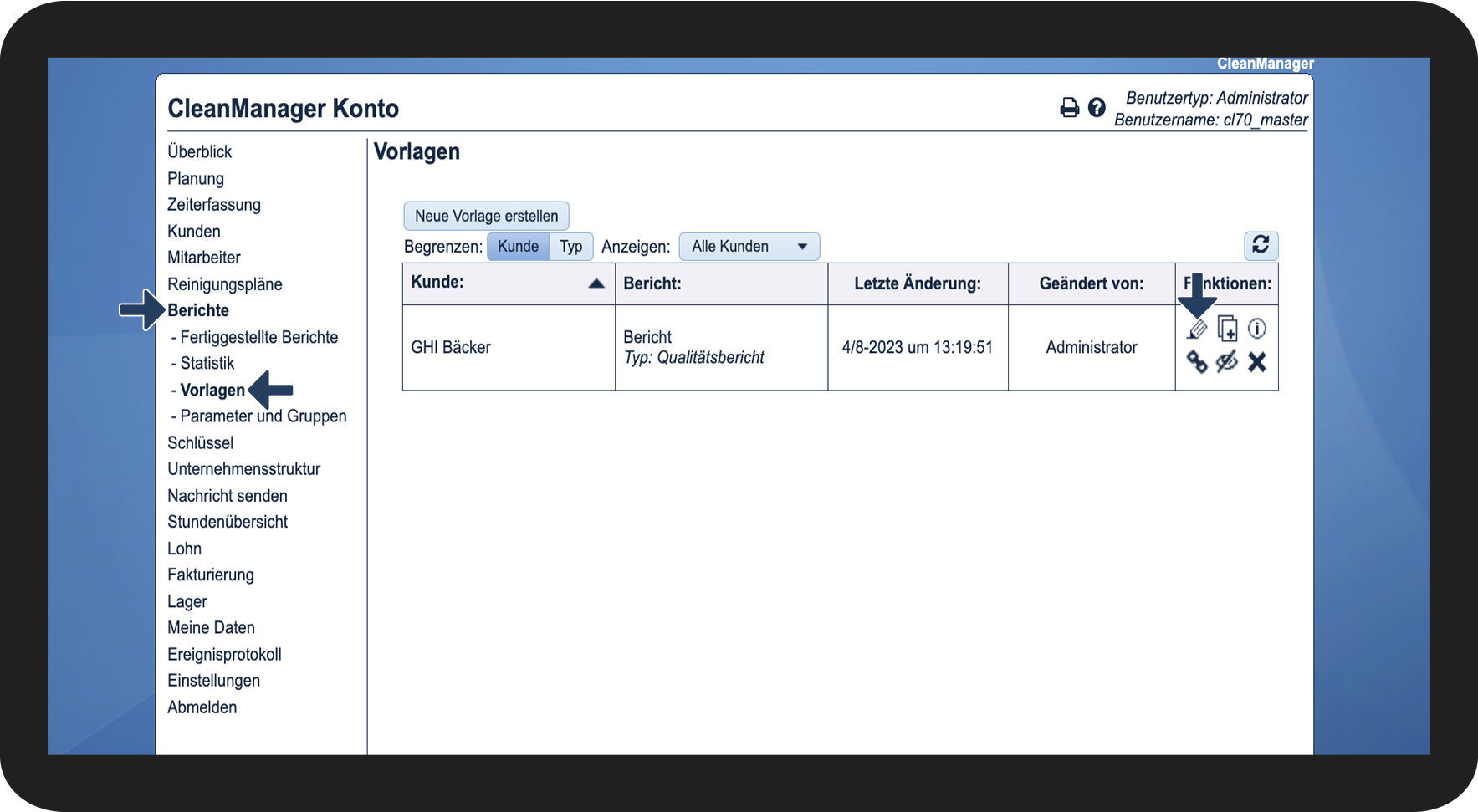Switch the Begrenzen filter to Typ
Screen dimensions: 1478x812
(x=571, y=247)
